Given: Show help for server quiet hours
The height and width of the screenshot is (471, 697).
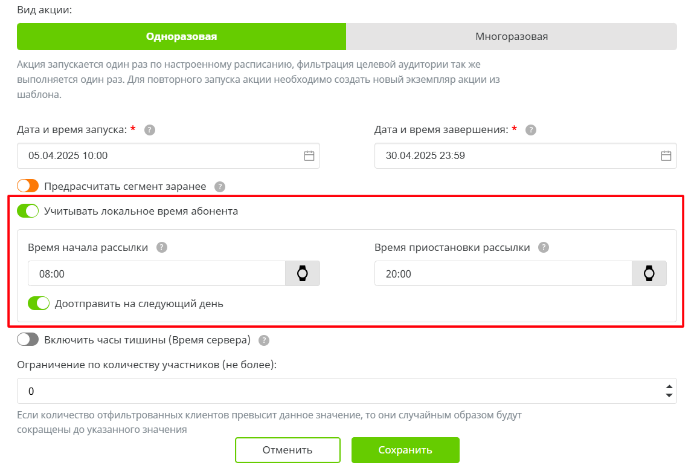Looking at the screenshot, I should pos(264,340).
